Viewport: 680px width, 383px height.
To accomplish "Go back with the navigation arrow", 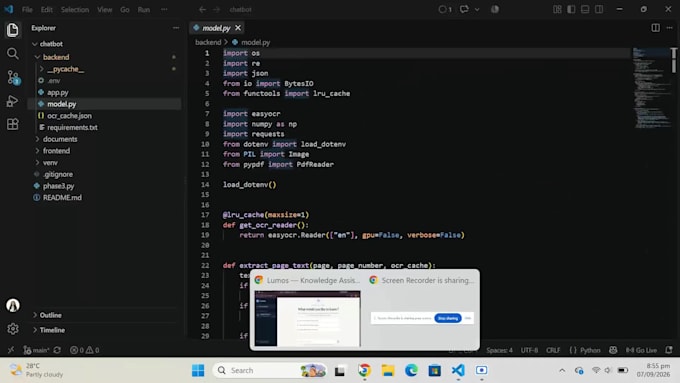I will coord(202,9).
